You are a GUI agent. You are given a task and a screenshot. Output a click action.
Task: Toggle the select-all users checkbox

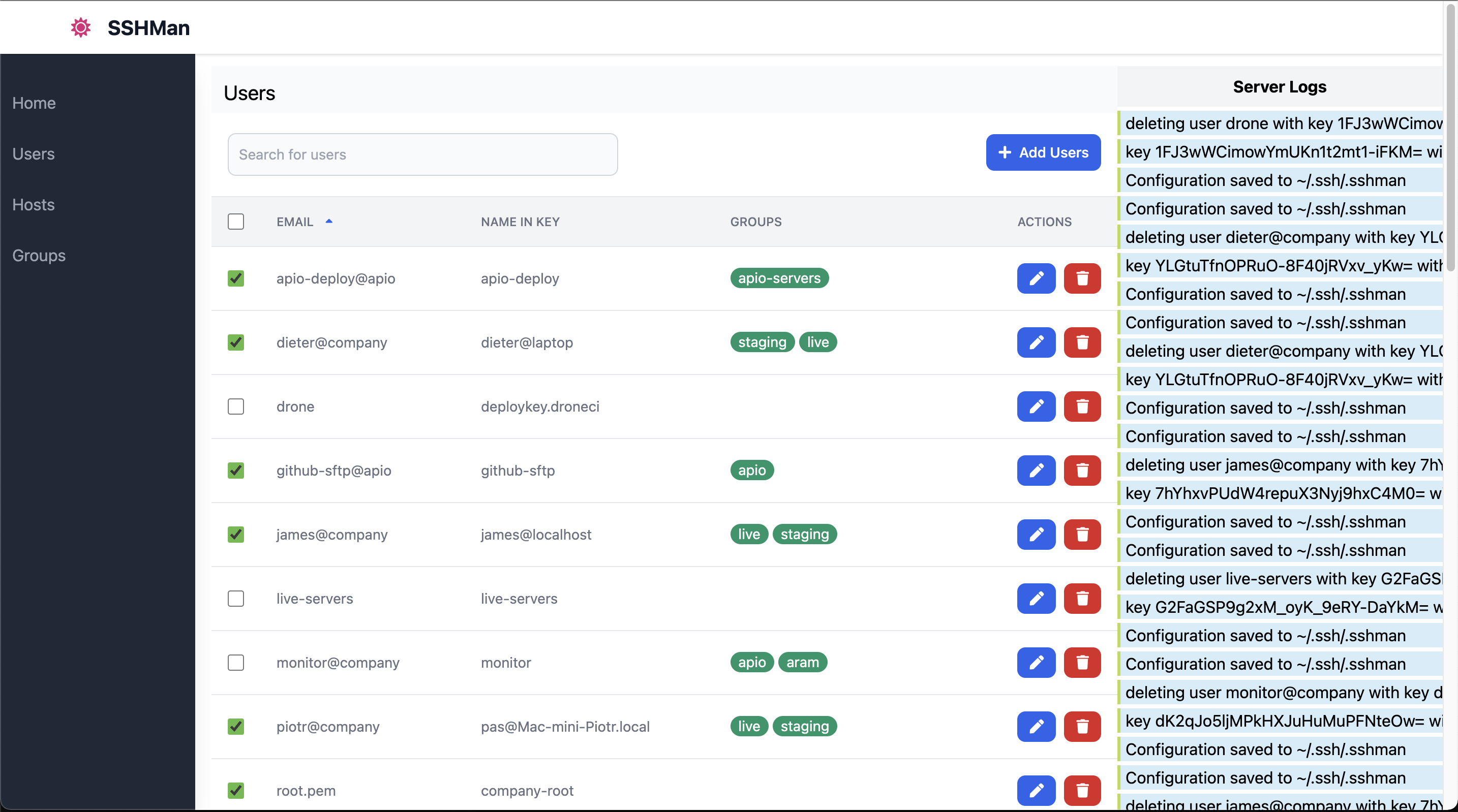coord(235,221)
